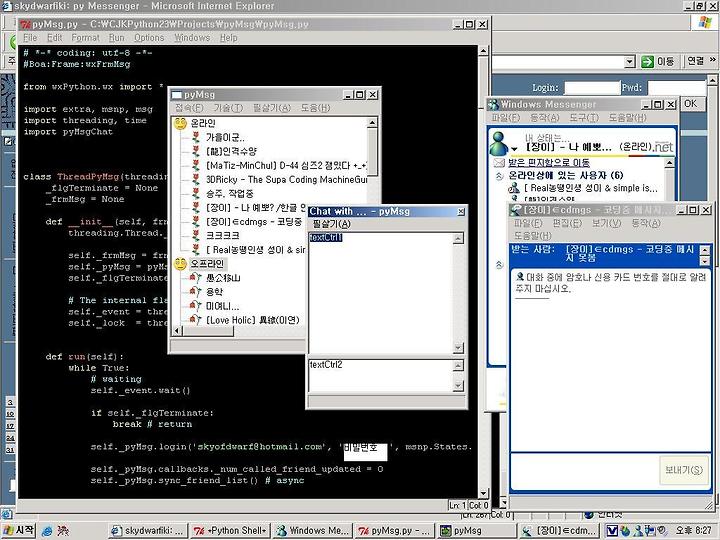Viewport: 720px width, 540px height.
Task: Open the 접속(F) menu in pyMsg
Action: pyautogui.click(x=189, y=108)
